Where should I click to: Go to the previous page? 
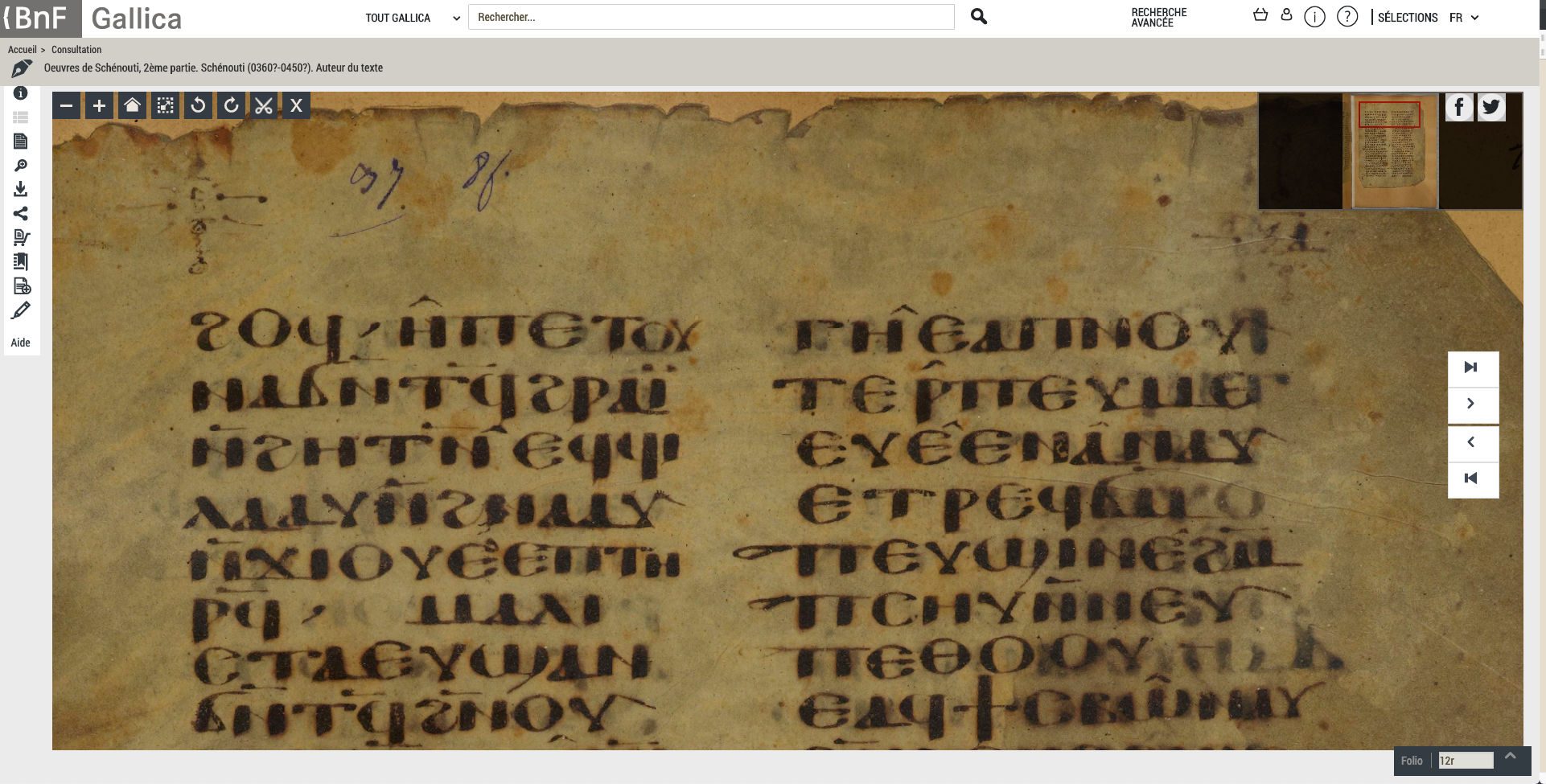(1473, 442)
